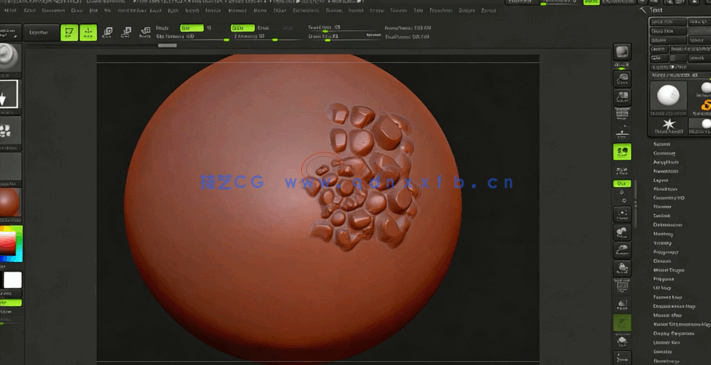
Task: Activate the Edit mode button
Action: click(69, 33)
